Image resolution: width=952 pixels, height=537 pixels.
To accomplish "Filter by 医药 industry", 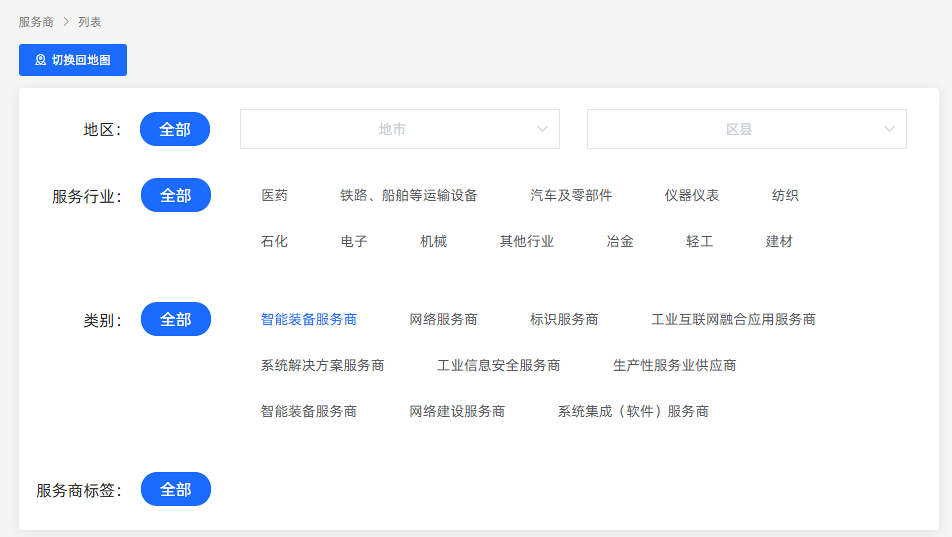I will [x=274, y=195].
